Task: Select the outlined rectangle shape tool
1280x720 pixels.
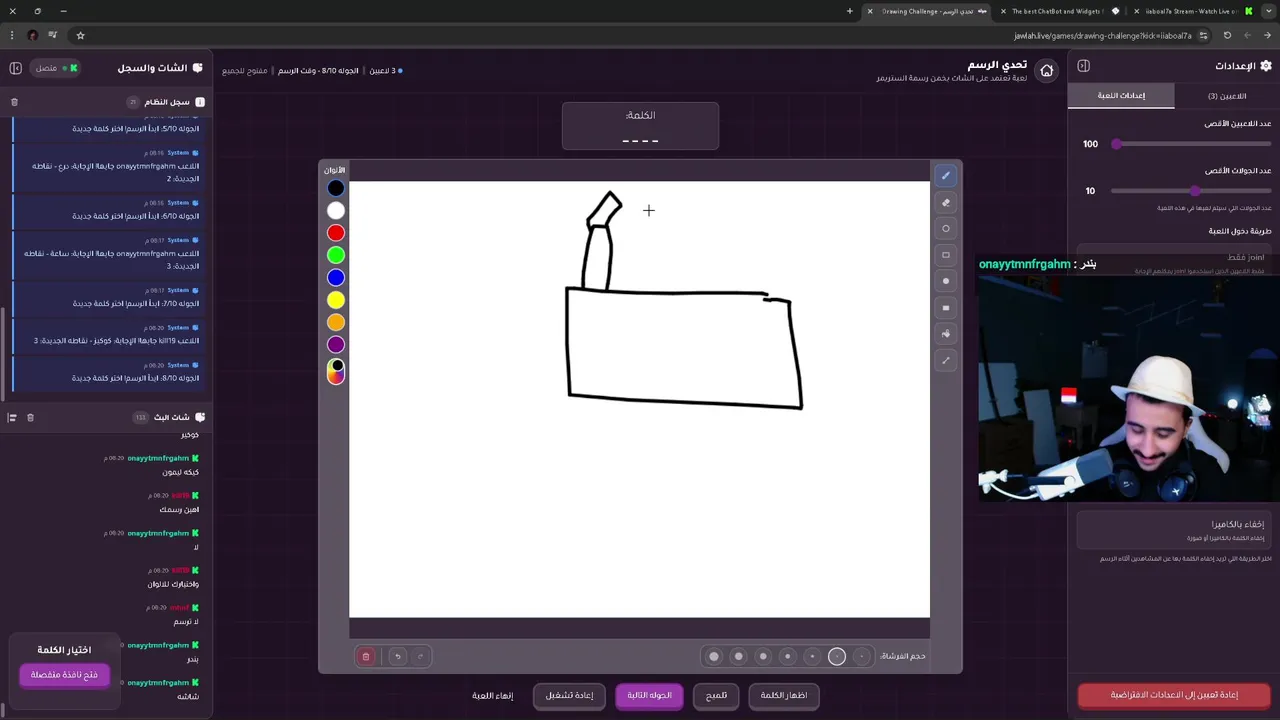Action: pos(946,255)
